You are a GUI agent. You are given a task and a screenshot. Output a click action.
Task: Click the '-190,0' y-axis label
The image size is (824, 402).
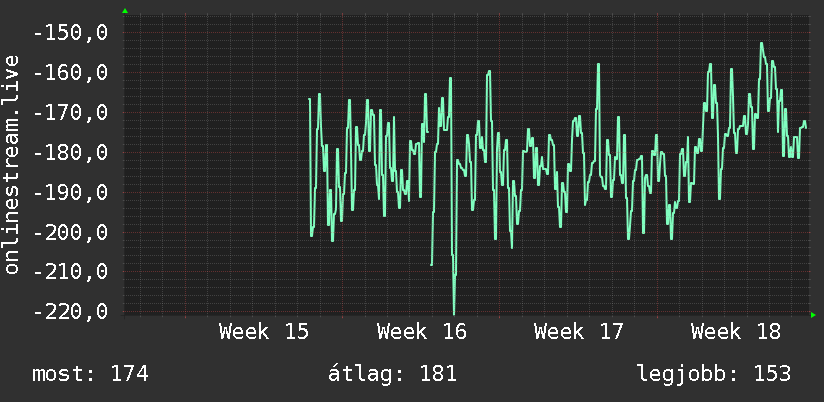[70, 192]
